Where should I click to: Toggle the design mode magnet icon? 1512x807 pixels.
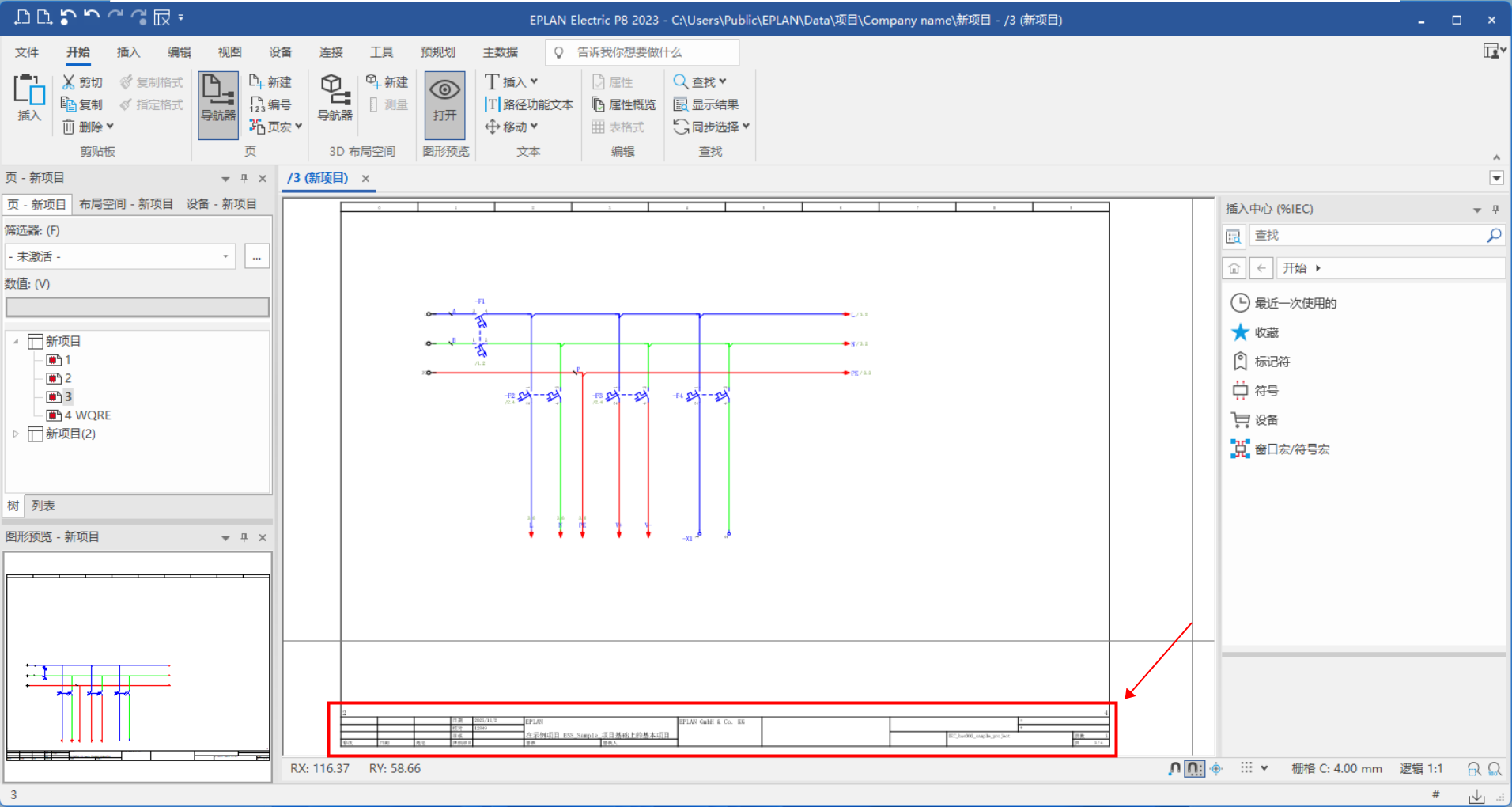click(1174, 768)
